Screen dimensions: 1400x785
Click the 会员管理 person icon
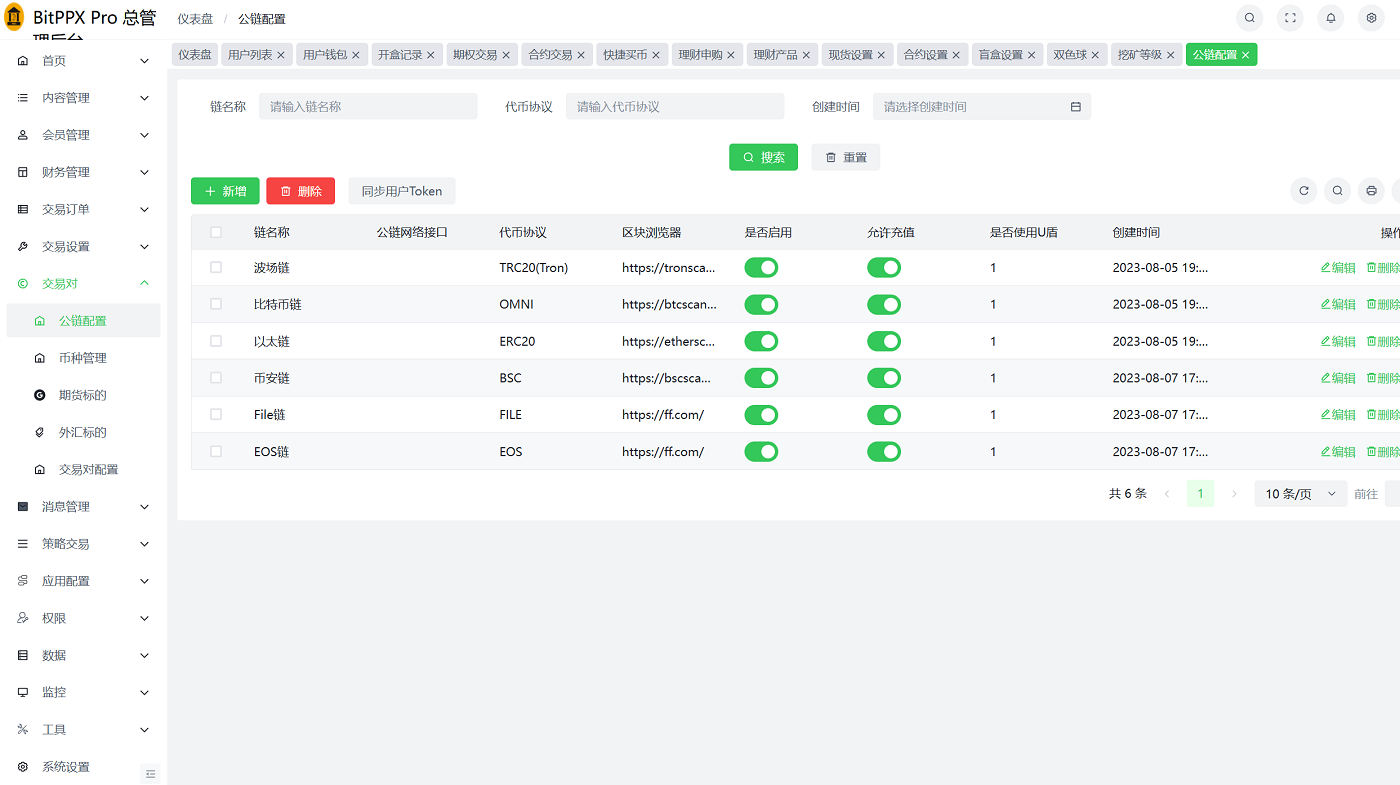[23, 135]
